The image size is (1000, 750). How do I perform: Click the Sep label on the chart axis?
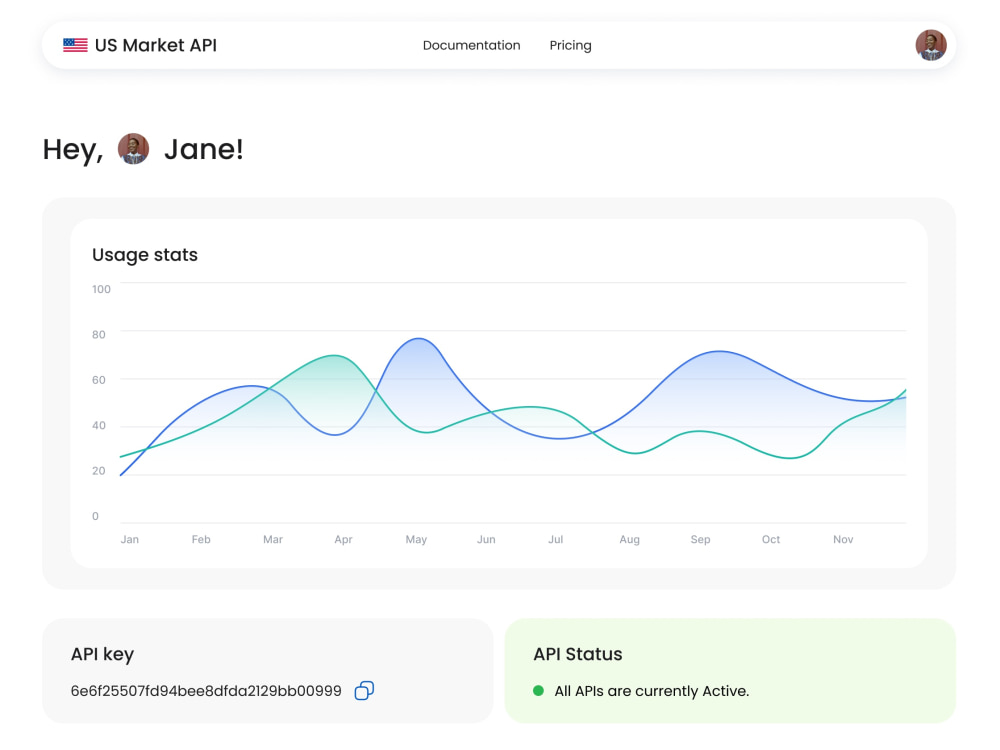click(x=700, y=540)
